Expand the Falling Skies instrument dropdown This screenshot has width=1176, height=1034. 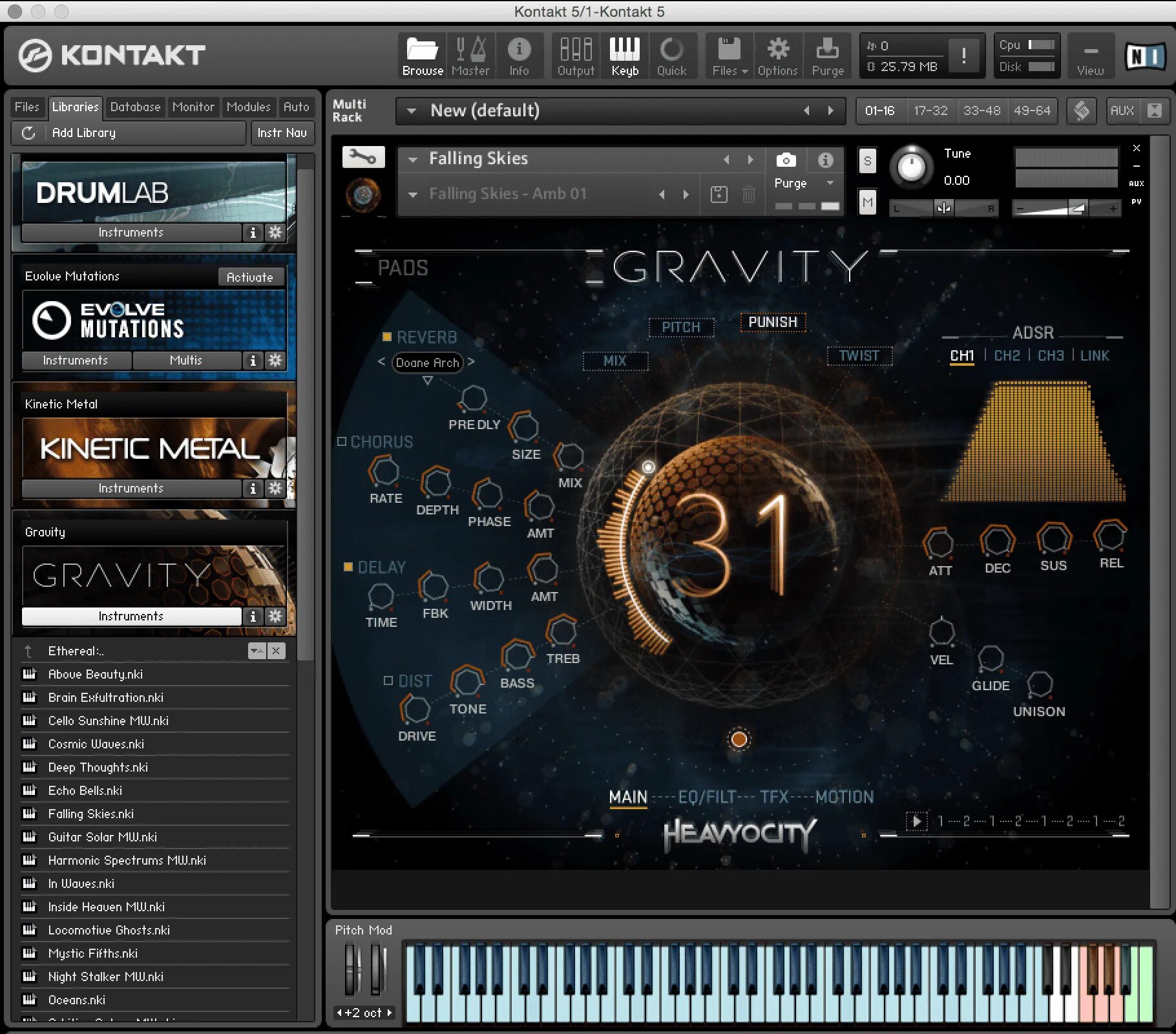413,159
